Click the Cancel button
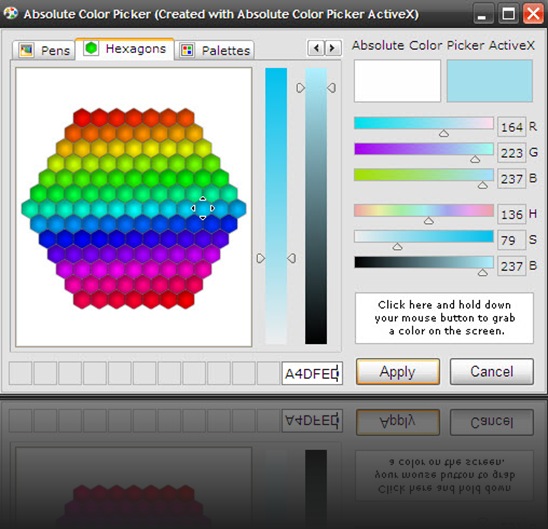This screenshot has width=548, height=529. (x=492, y=371)
